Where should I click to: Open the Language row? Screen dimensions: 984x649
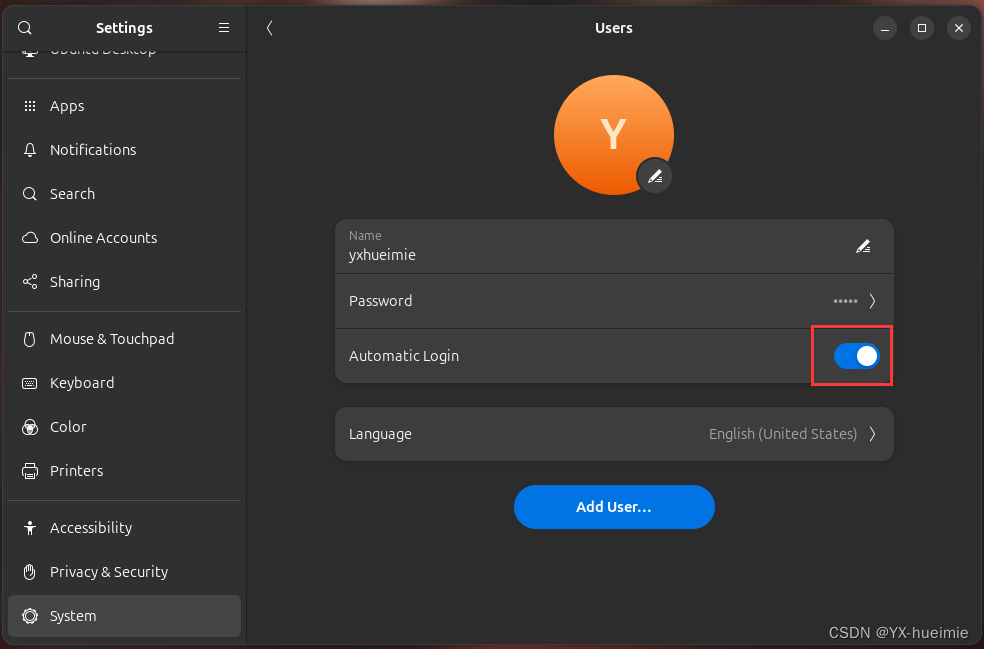point(614,434)
